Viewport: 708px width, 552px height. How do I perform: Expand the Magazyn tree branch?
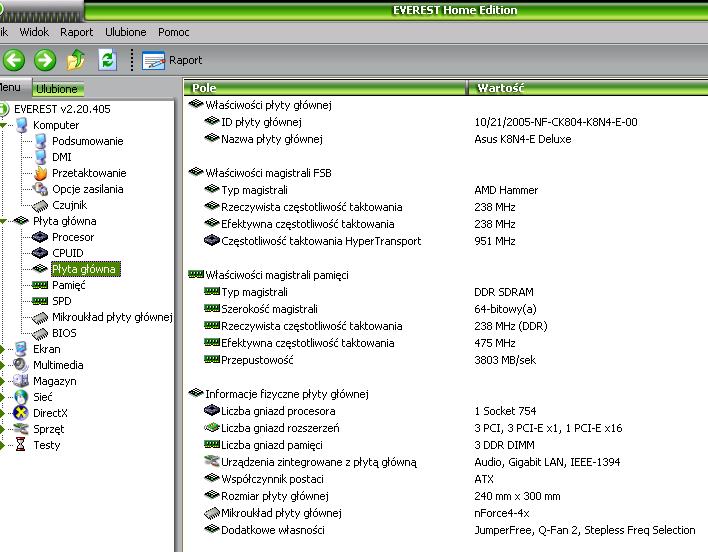click(x=2, y=381)
